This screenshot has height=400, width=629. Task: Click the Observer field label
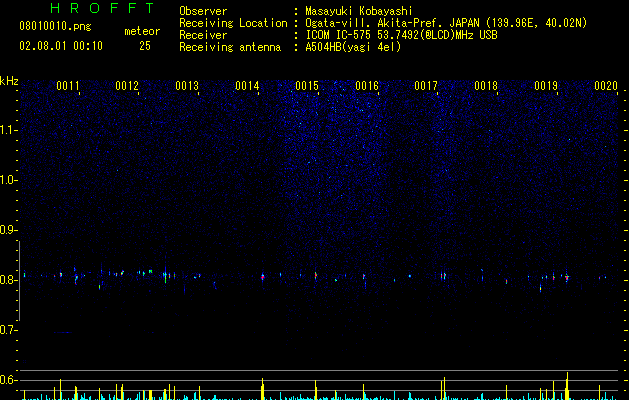pyautogui.click(x=203, y=11)
